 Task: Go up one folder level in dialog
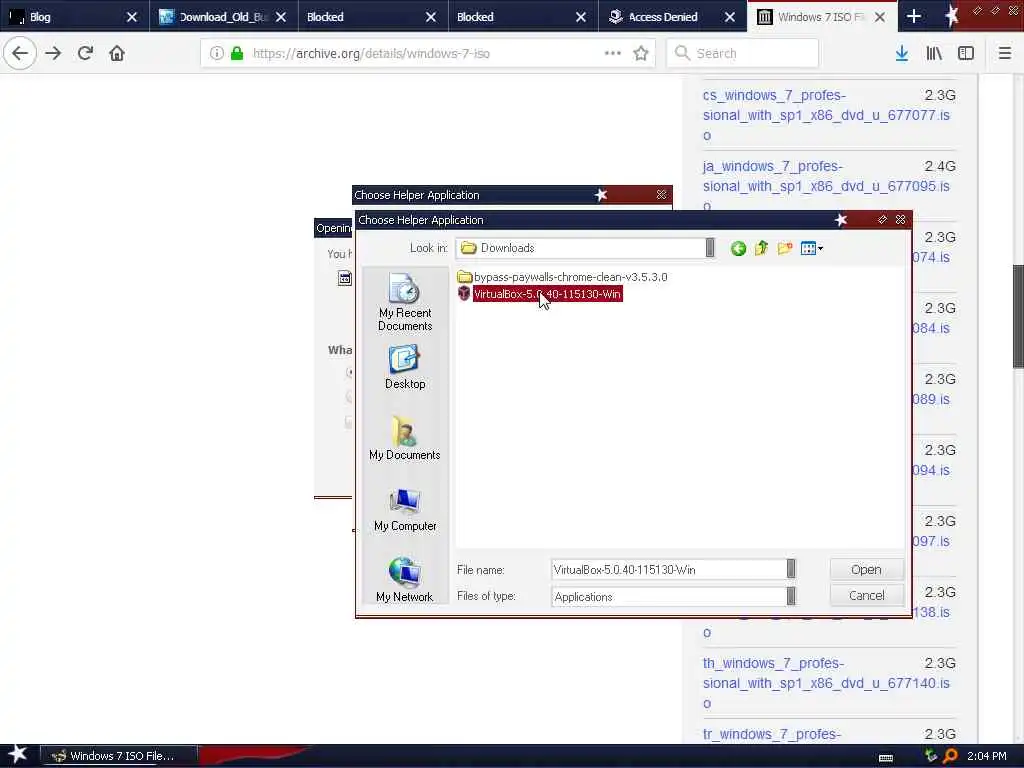pos(761,248)
